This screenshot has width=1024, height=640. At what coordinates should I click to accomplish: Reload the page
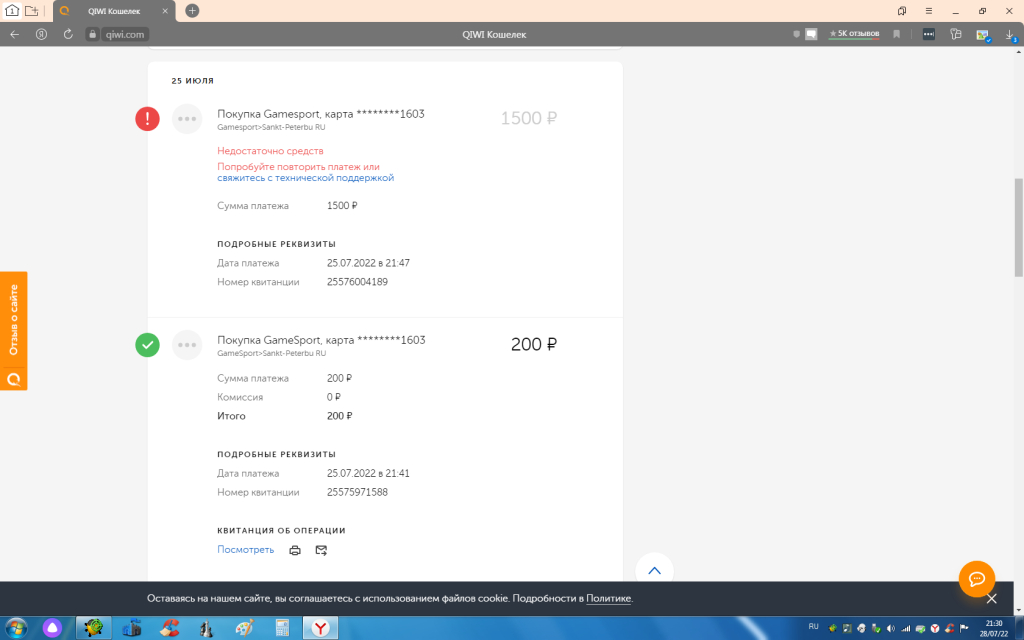(68, 34)
